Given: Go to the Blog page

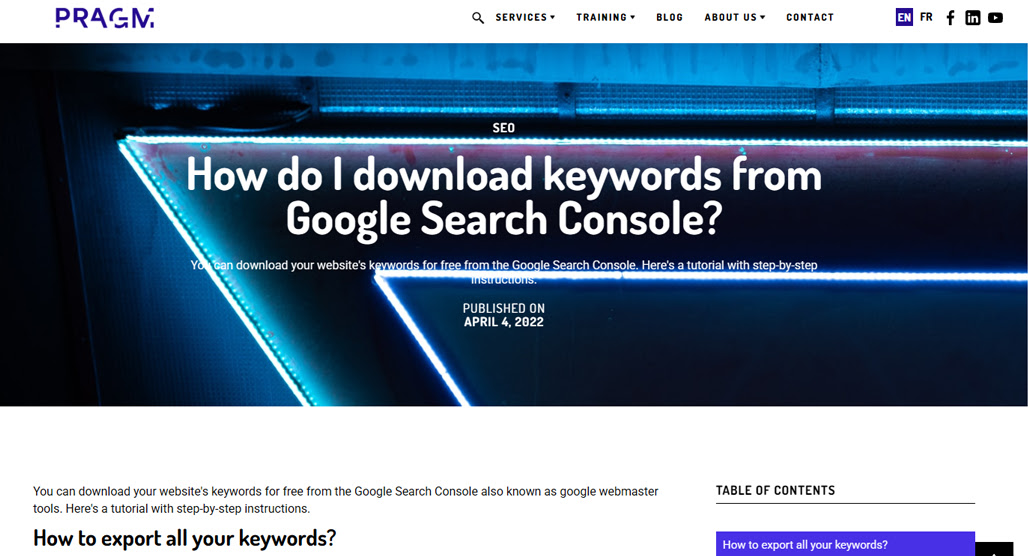Looking at the screenshot, I should (669, 18).
